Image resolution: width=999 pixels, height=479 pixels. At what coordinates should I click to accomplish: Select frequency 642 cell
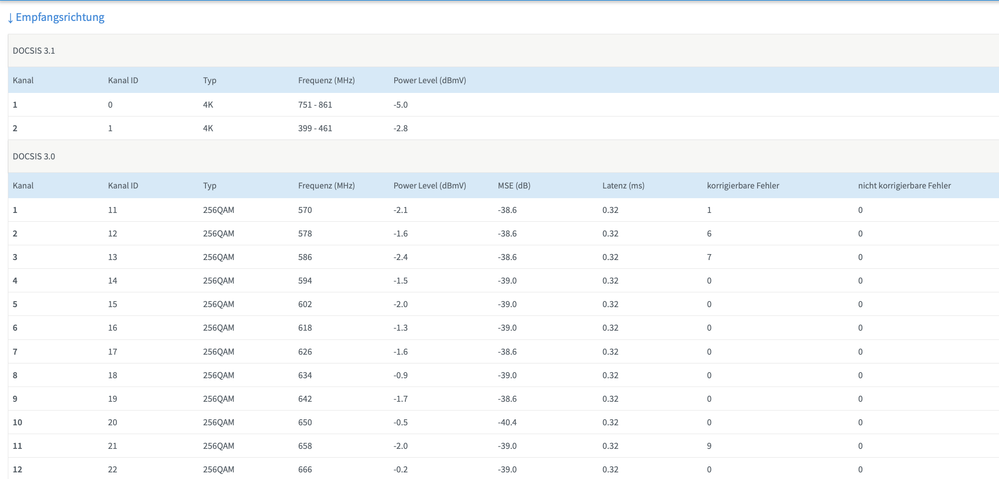coord(305,399)
